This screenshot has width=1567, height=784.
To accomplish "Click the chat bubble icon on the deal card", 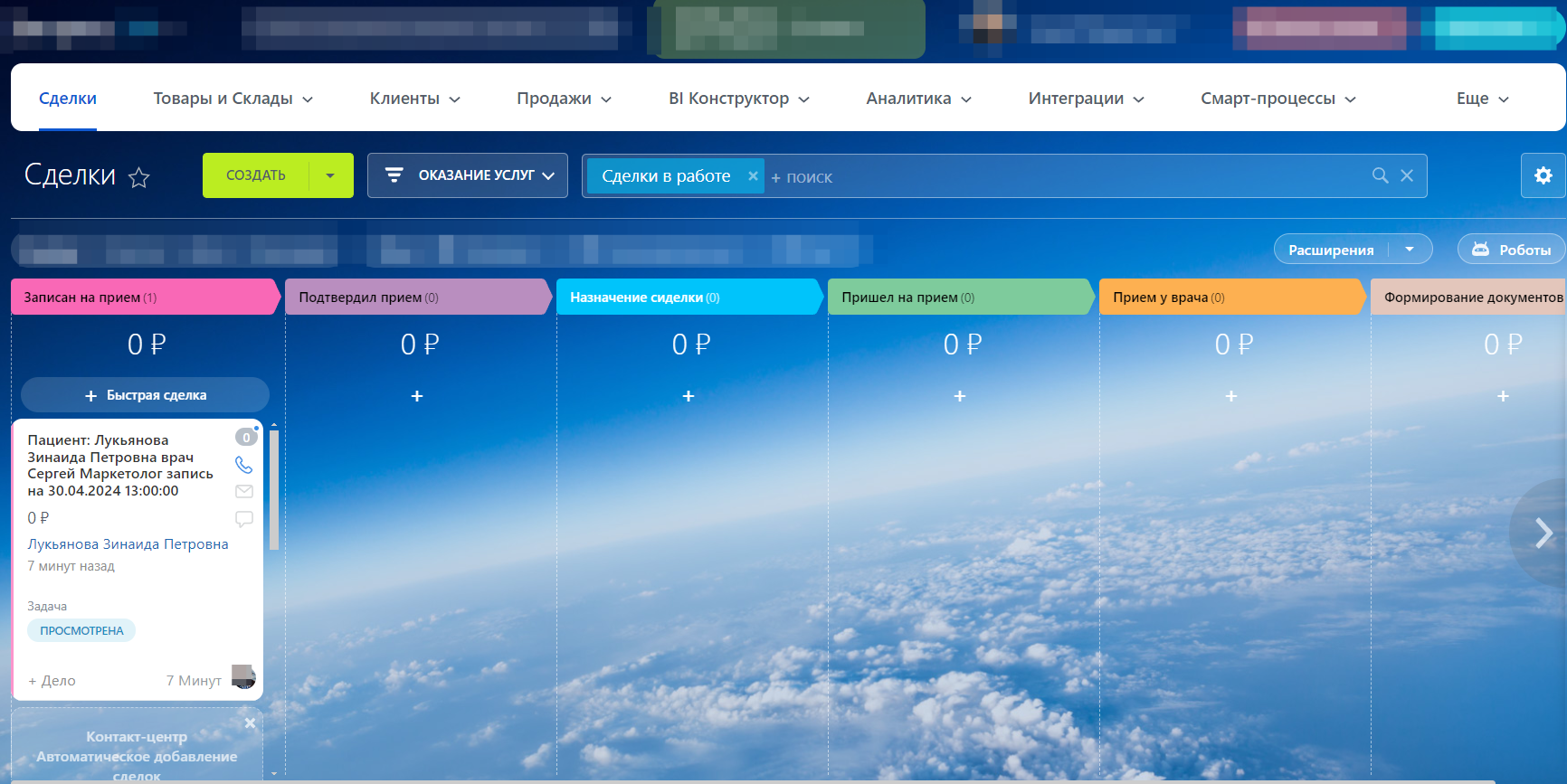I will pyautogui.click(x=244, y=519).
